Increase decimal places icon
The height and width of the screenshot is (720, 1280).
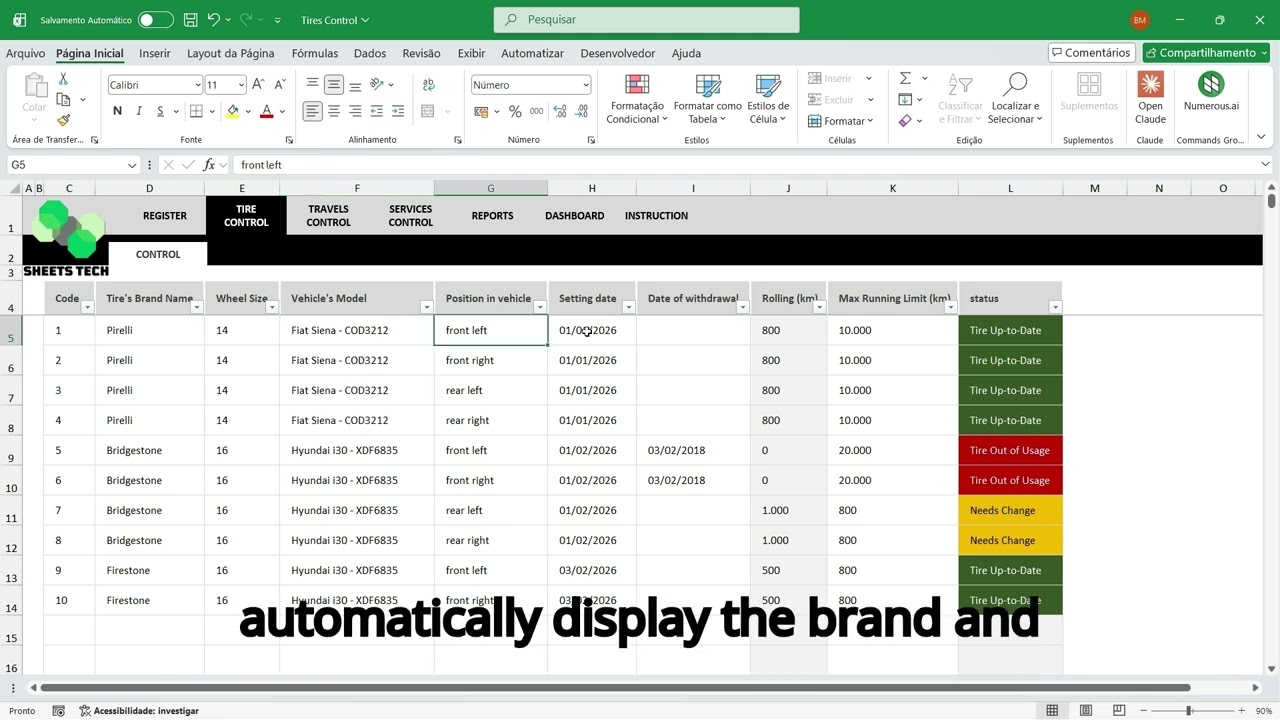tap(558, 111)
